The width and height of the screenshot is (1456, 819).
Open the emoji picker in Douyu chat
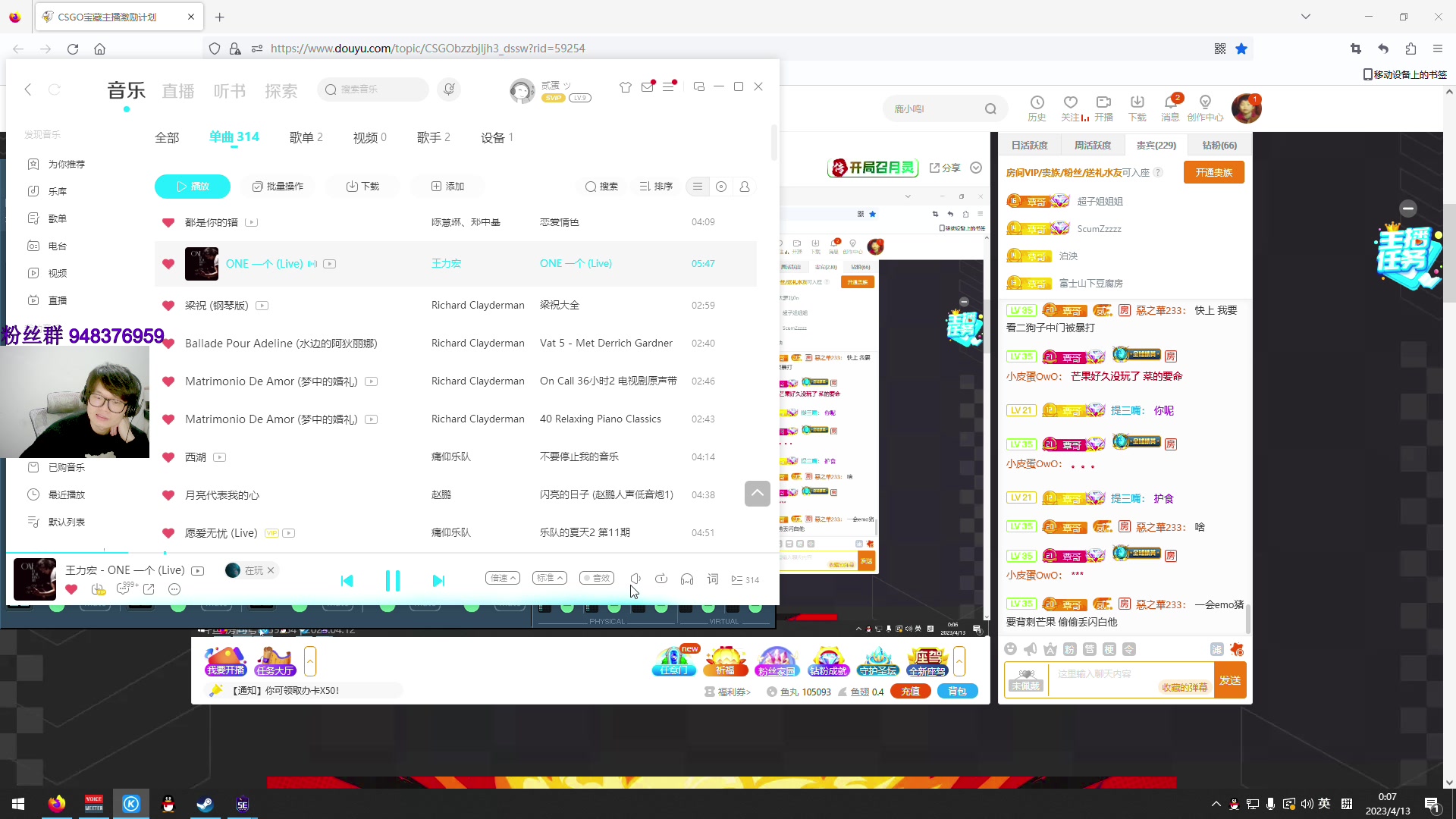click(1010, 649)
